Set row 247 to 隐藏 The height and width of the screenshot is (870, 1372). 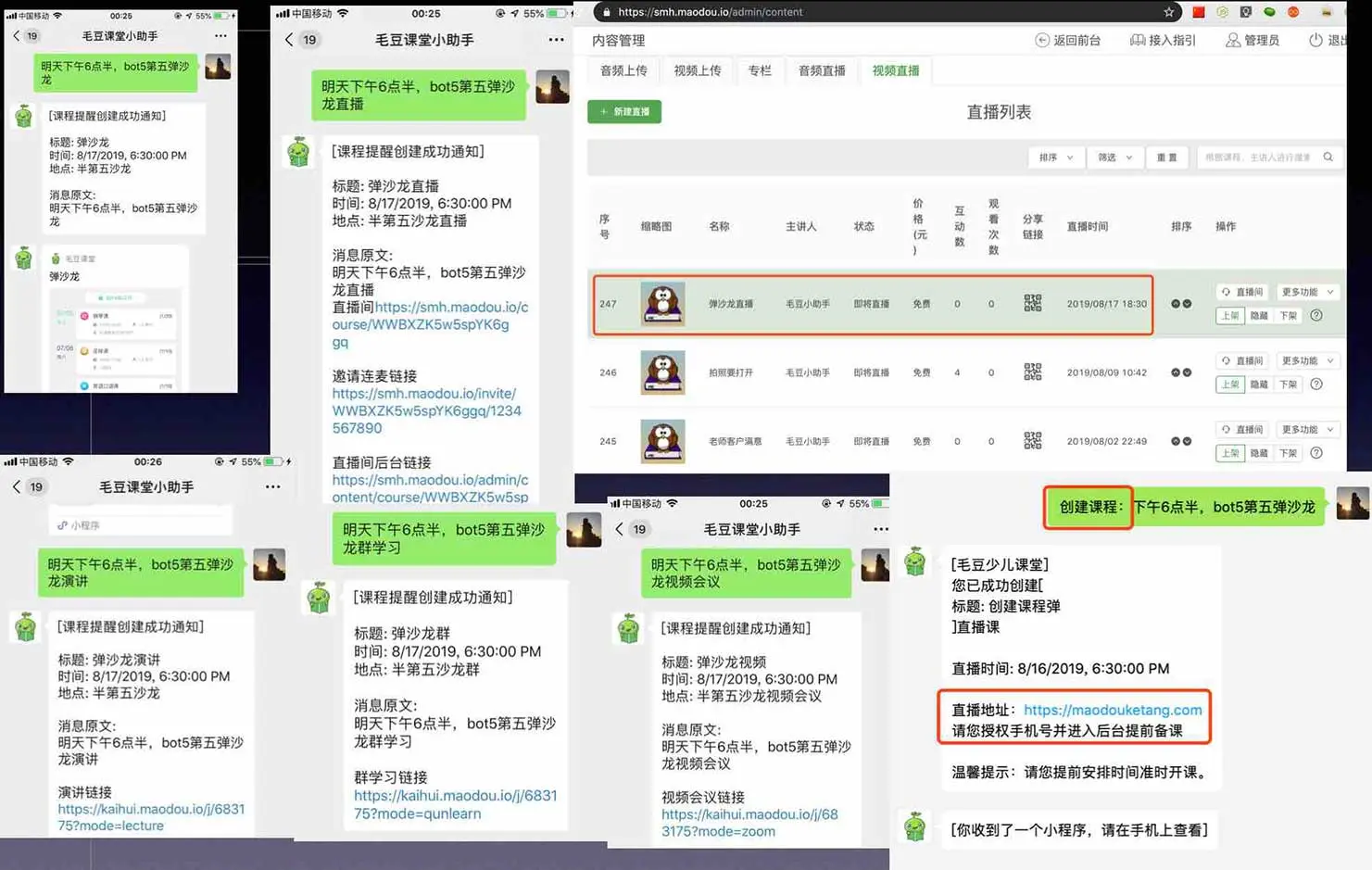click(x=1259, y=316)
